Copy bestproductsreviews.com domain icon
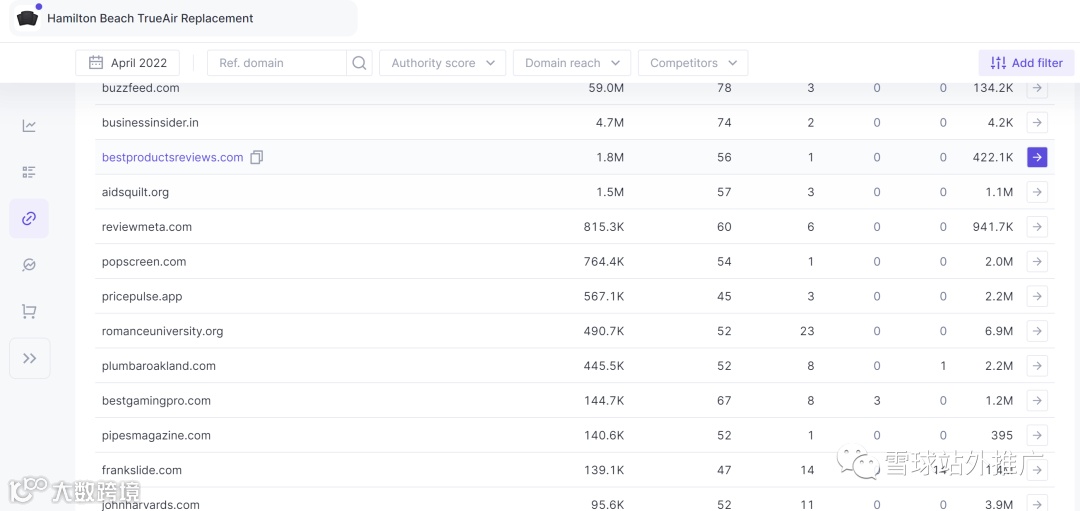Screen dimensions: 1080x511 click(256, 157)
